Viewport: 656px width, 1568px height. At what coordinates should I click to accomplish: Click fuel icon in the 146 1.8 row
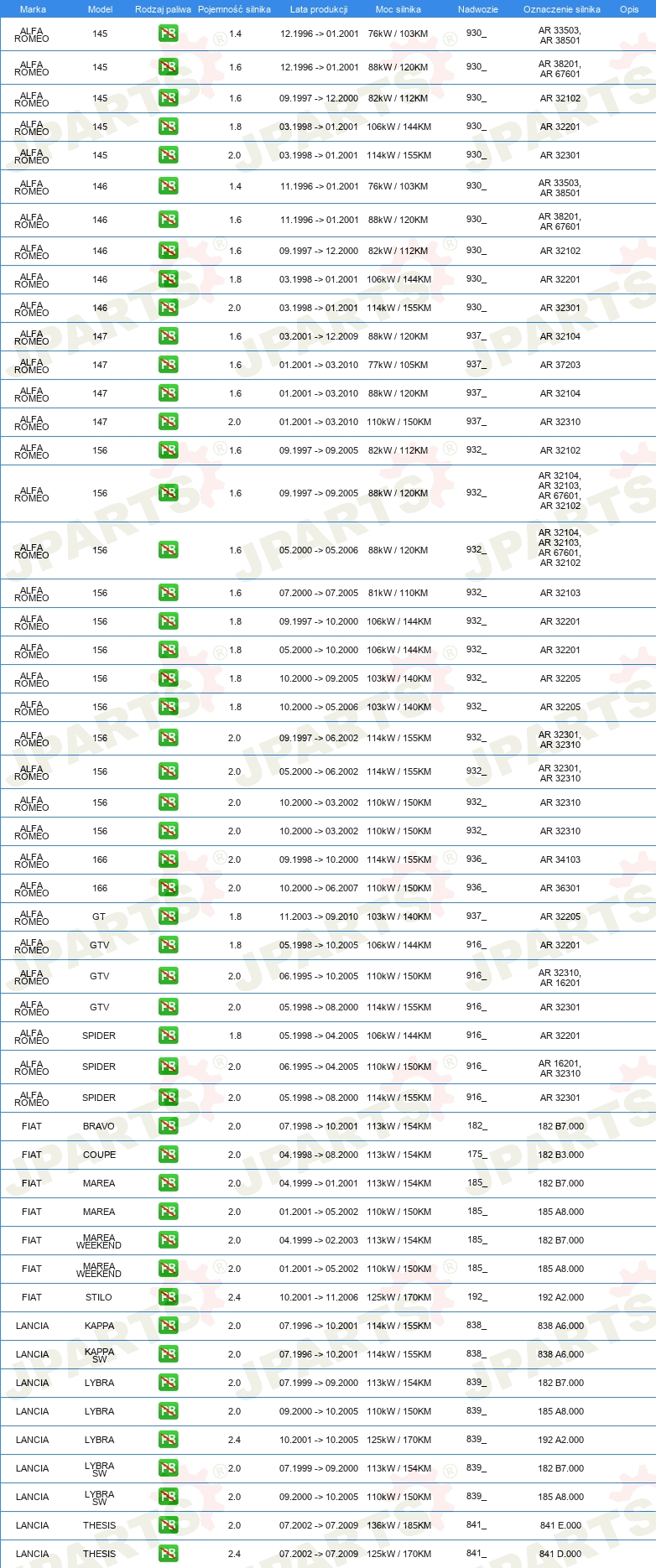click(168, 279)
